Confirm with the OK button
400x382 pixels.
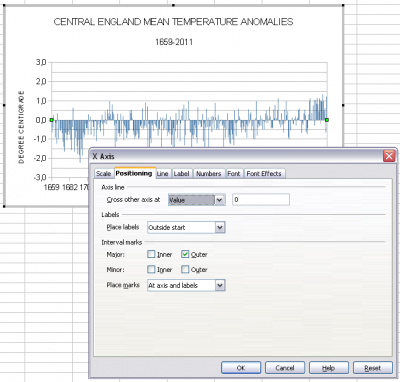click(x=241, y=368)
